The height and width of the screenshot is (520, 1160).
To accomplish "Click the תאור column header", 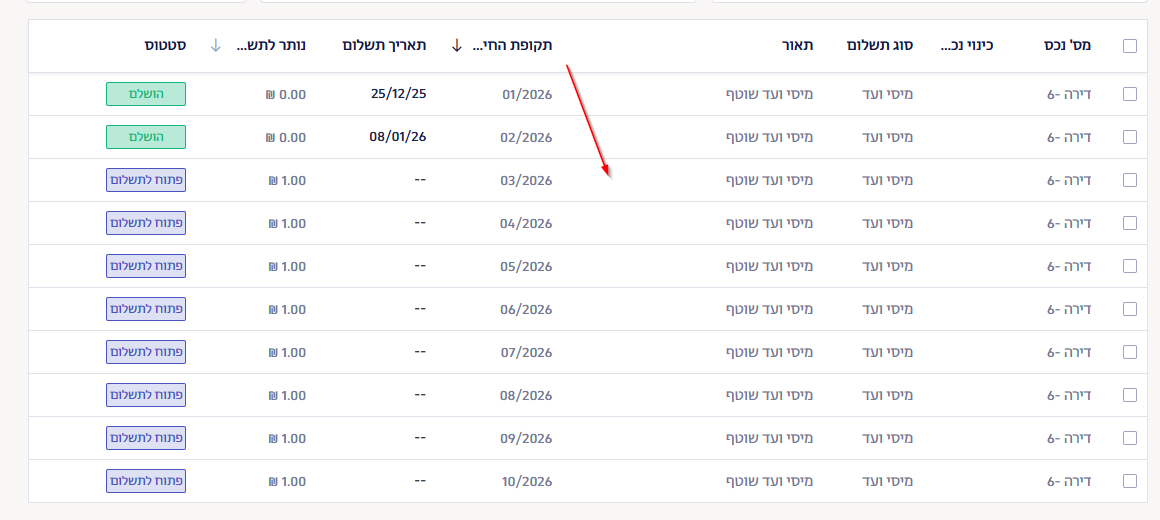I will pyautogui.click(x=797, y=46).
